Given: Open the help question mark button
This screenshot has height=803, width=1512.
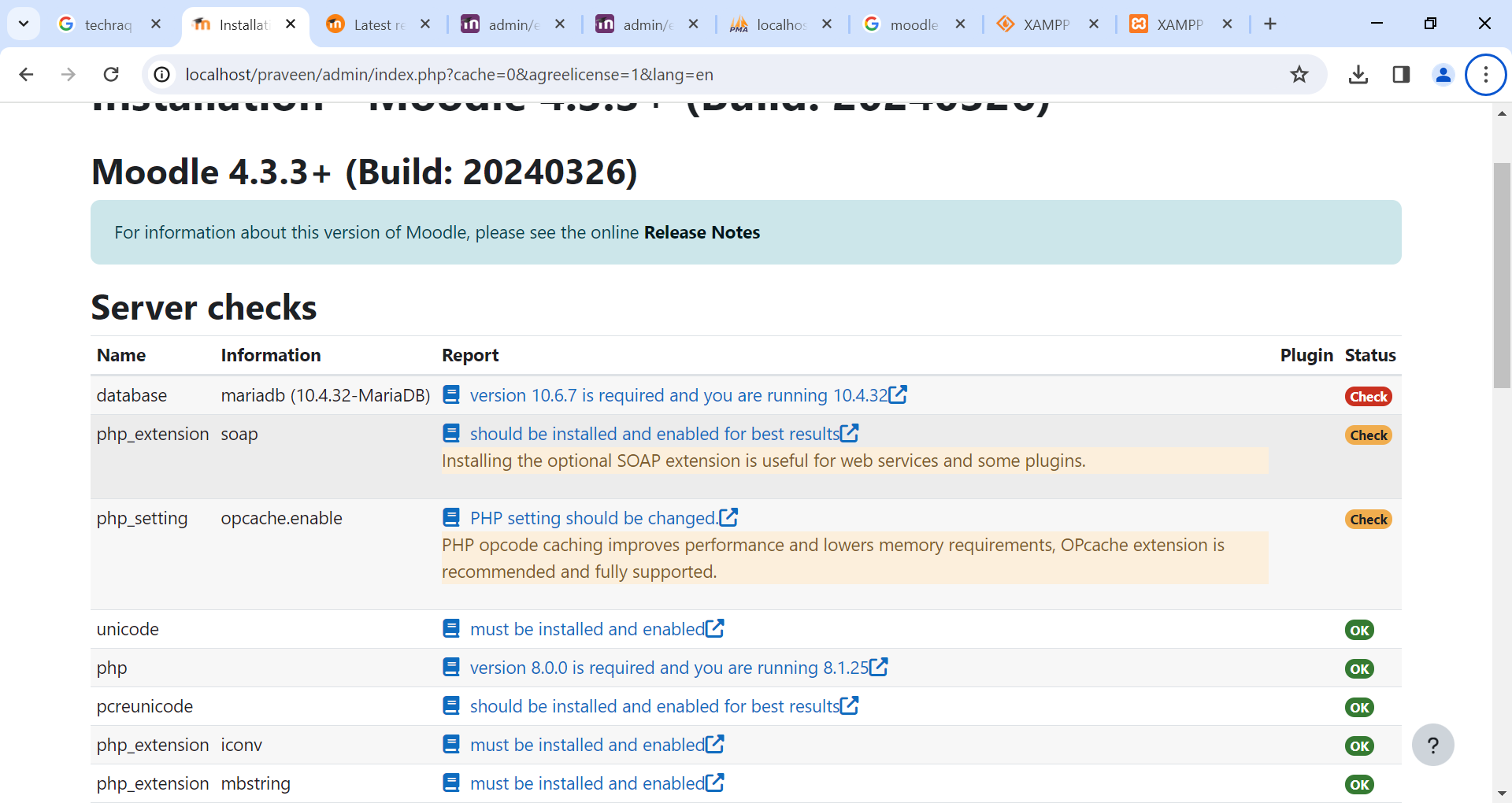Looking at the screenshot, I should click(1432, 745).
